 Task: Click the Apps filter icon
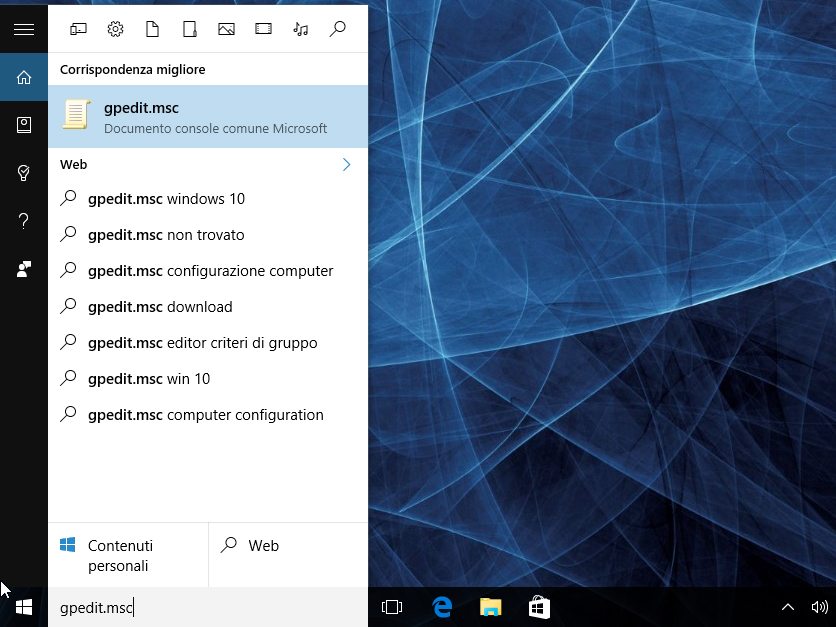tap(79, 29)
